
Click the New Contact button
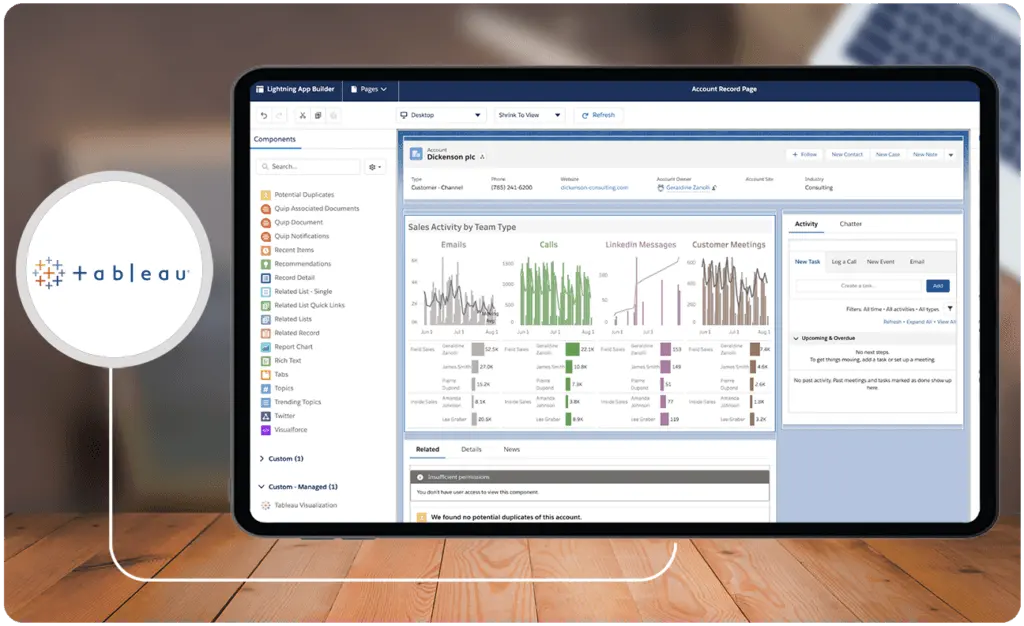pyautogui.click(x=847, y=155)
